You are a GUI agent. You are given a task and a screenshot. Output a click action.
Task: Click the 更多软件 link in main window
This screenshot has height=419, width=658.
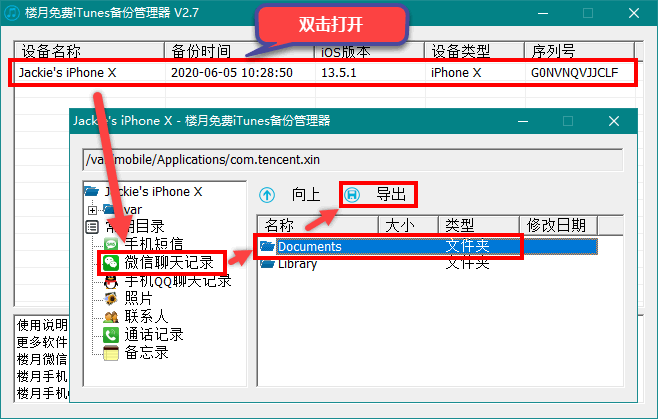[x=42, y=342]
